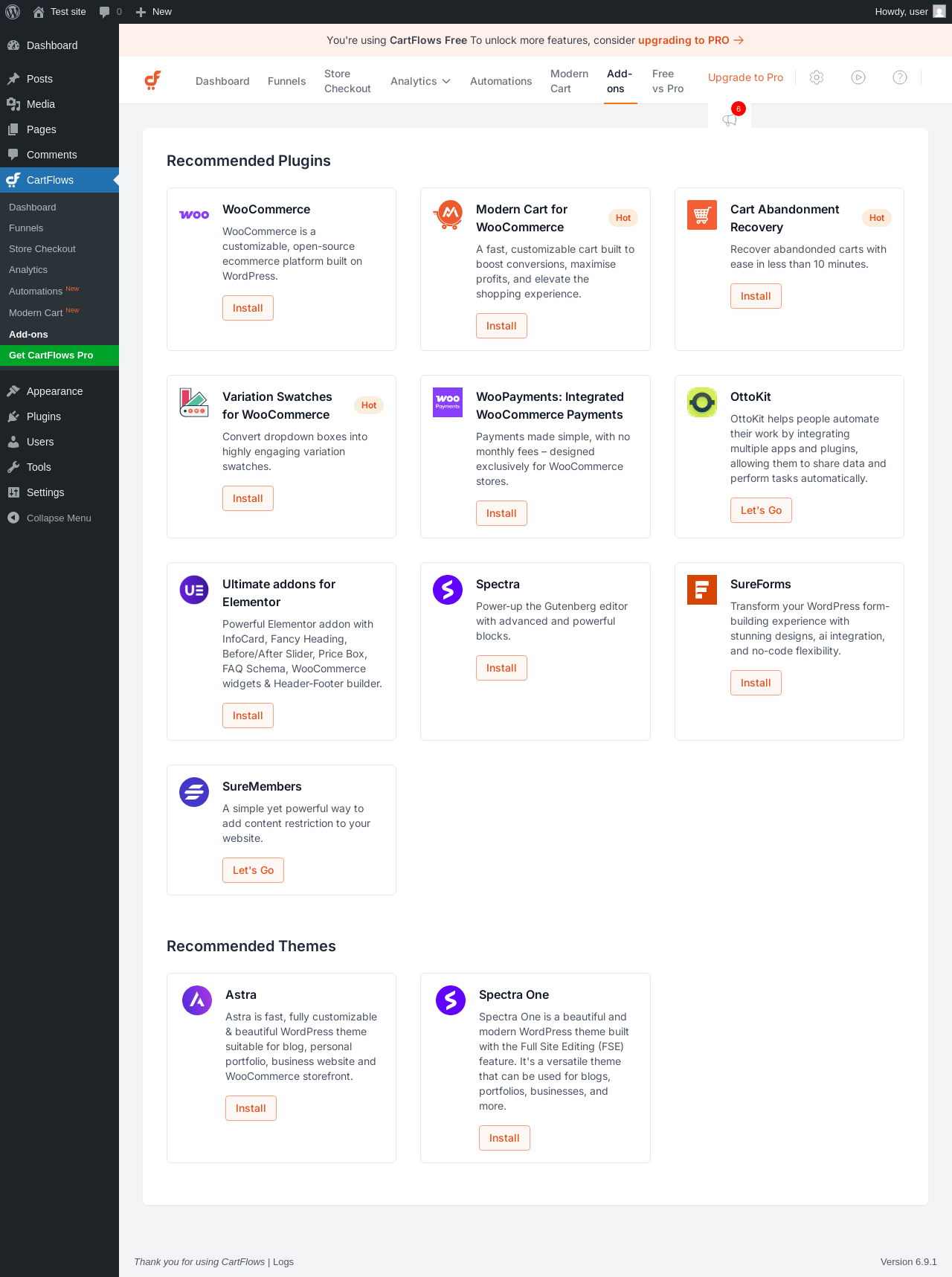Install the Astra theme
The height and width of the screenshot is (1277, 952).
point(251,1108)
